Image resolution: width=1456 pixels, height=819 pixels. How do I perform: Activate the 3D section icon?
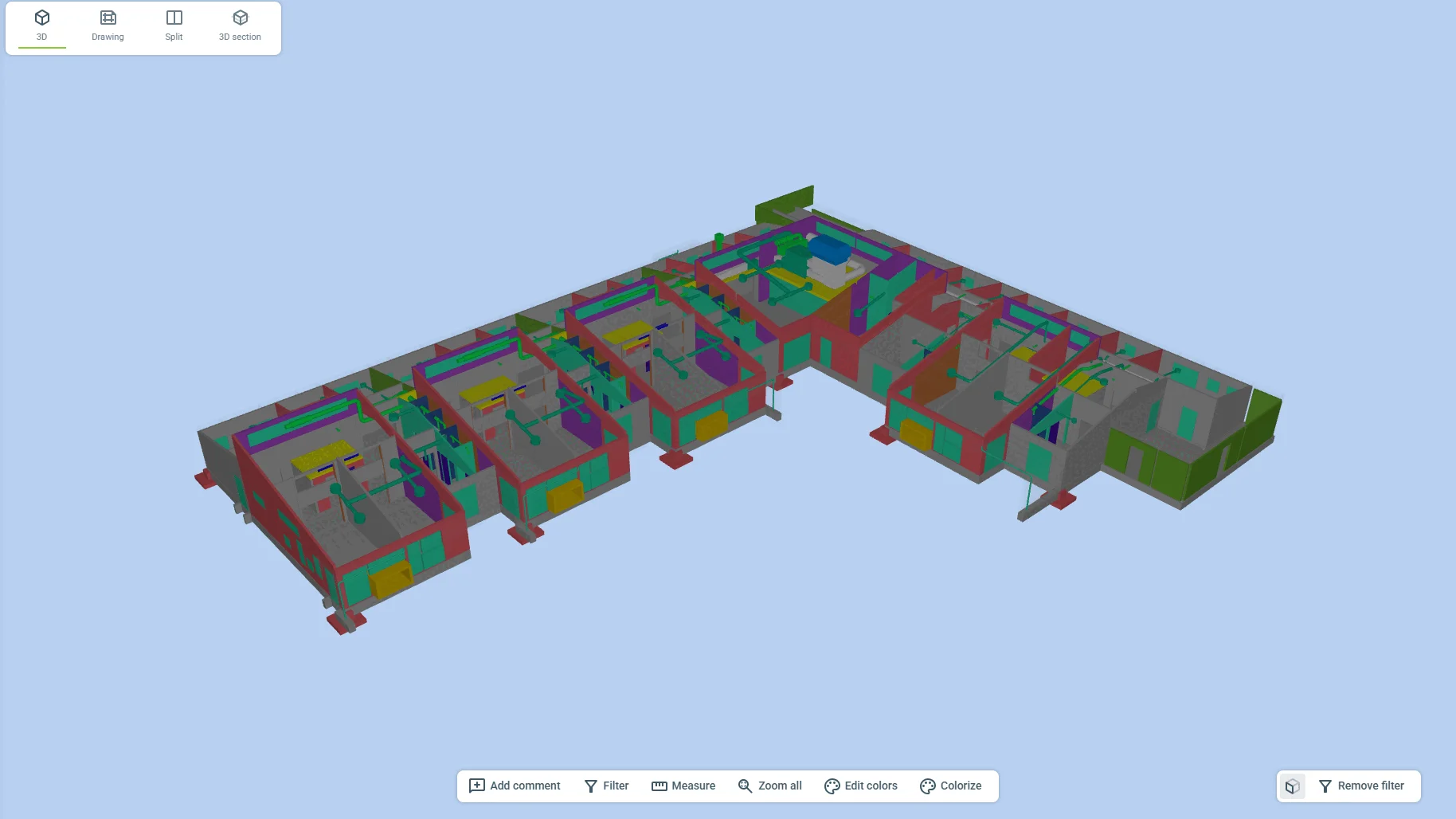(x=240, y=18)
